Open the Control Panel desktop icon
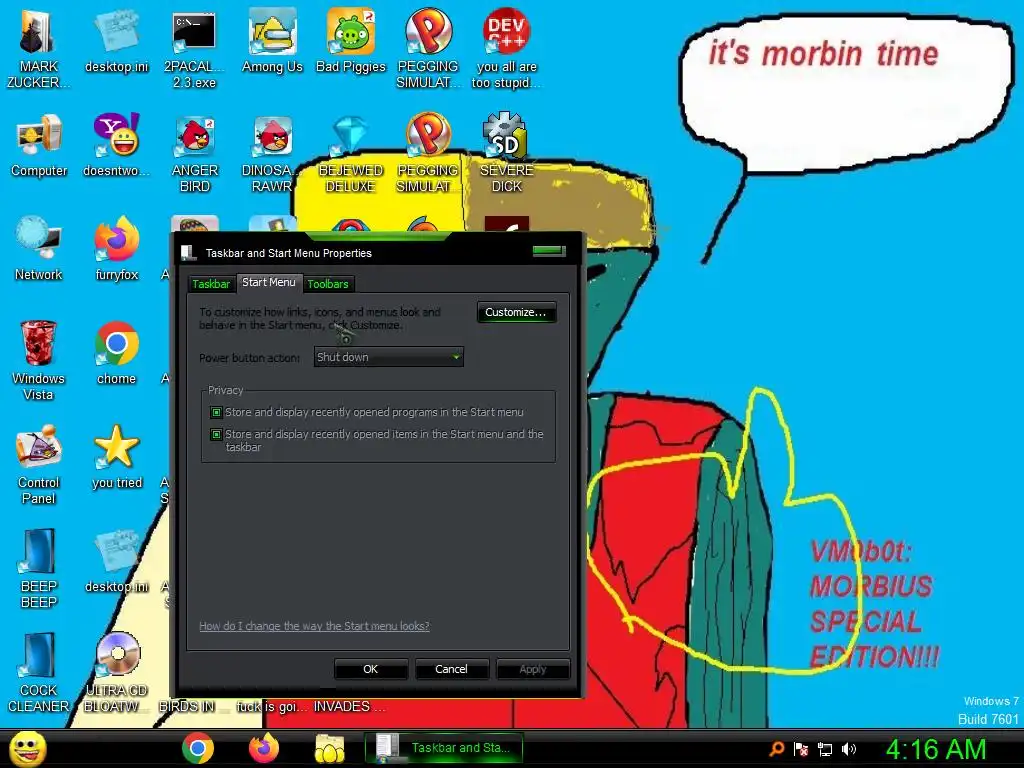This screenshot has width=1024, height=768. pyautogui.click(x=39, y=464)
